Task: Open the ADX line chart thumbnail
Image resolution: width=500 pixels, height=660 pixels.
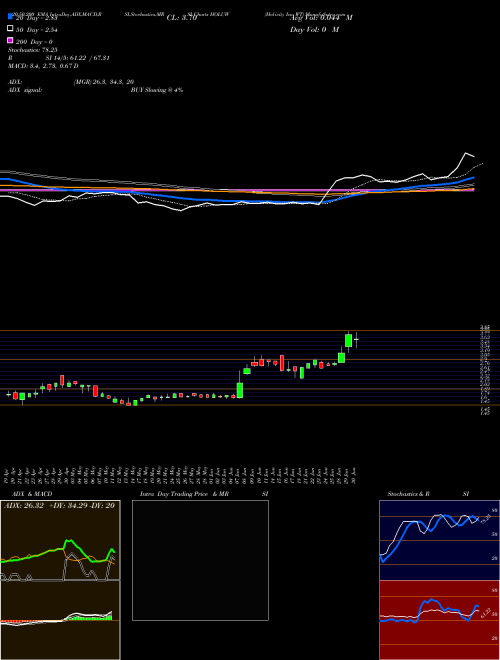Action: click(60, 540)
